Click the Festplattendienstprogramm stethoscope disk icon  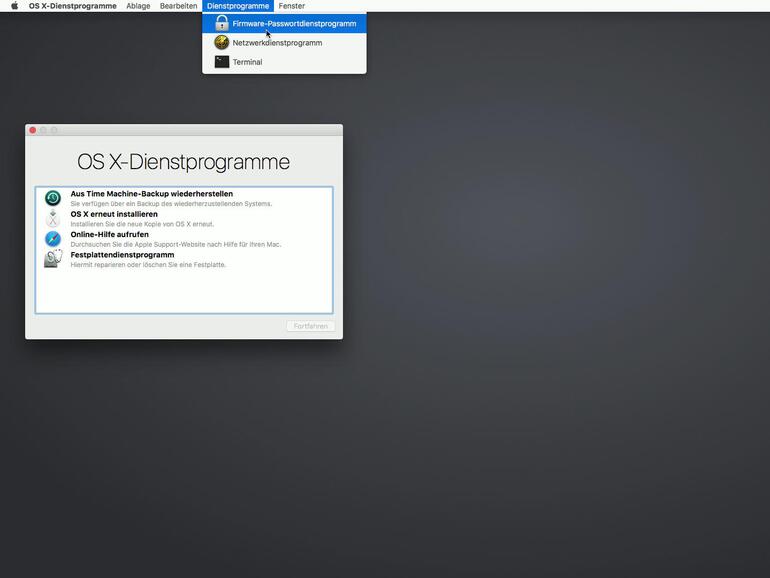click(x=53, y=259)
